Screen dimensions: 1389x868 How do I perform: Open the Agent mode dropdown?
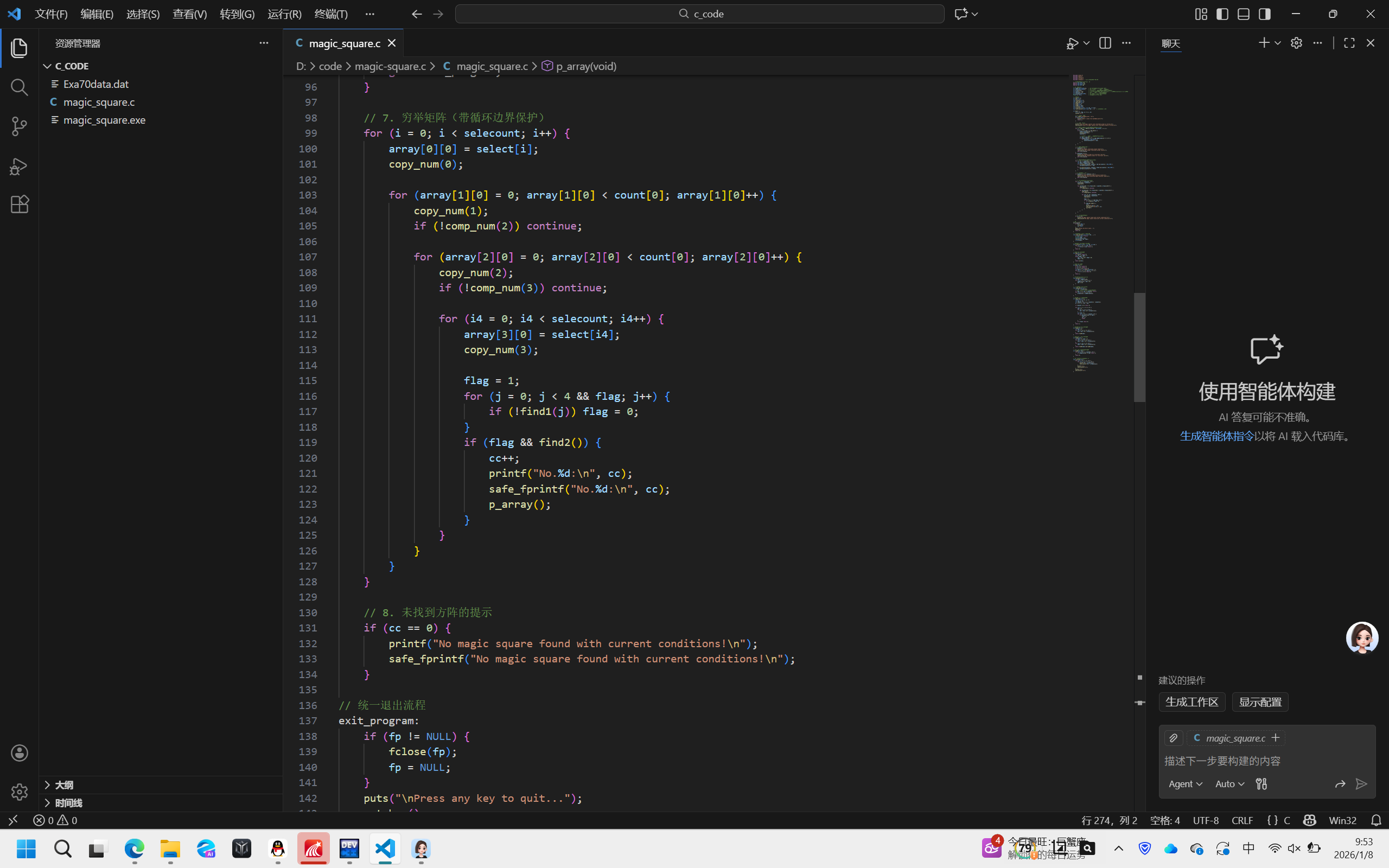(1184, 783)
